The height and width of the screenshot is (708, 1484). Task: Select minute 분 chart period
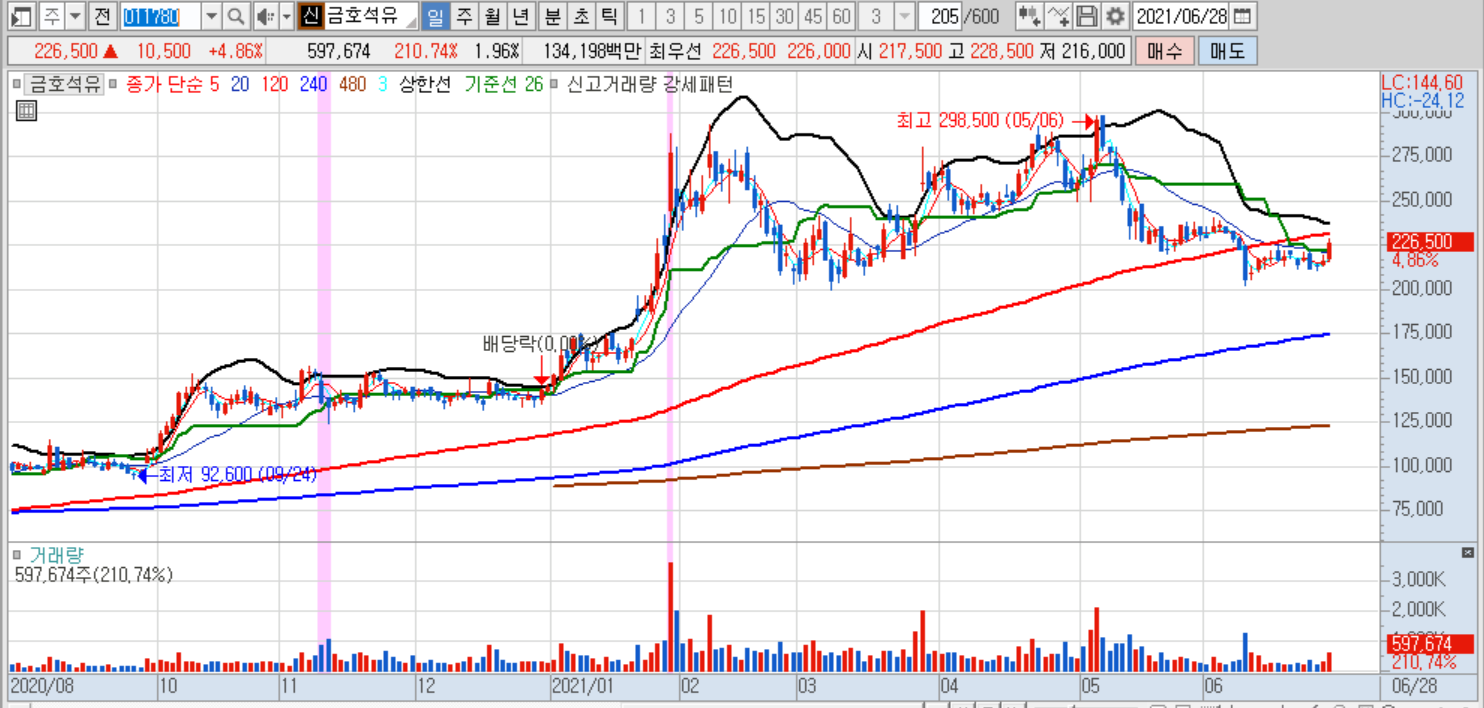[x=552, y=16]
